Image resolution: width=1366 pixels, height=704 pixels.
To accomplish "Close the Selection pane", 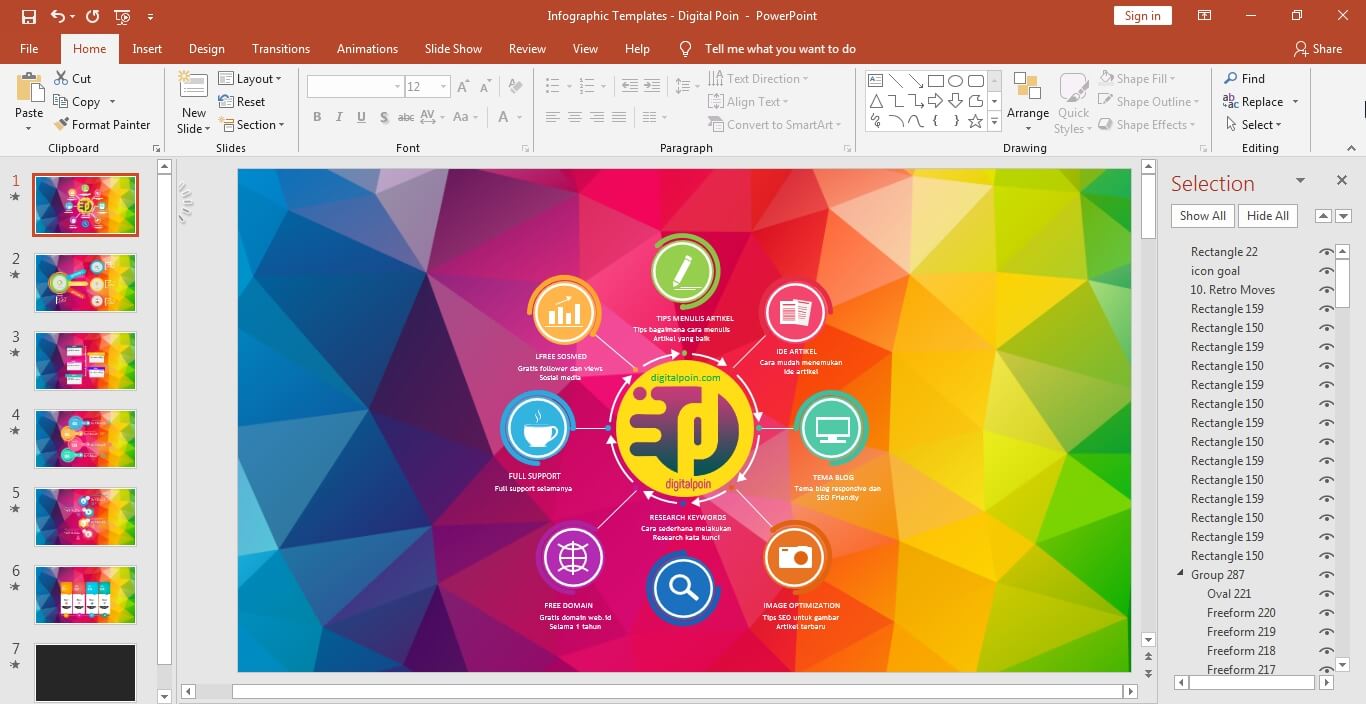I will [1342, 180].
